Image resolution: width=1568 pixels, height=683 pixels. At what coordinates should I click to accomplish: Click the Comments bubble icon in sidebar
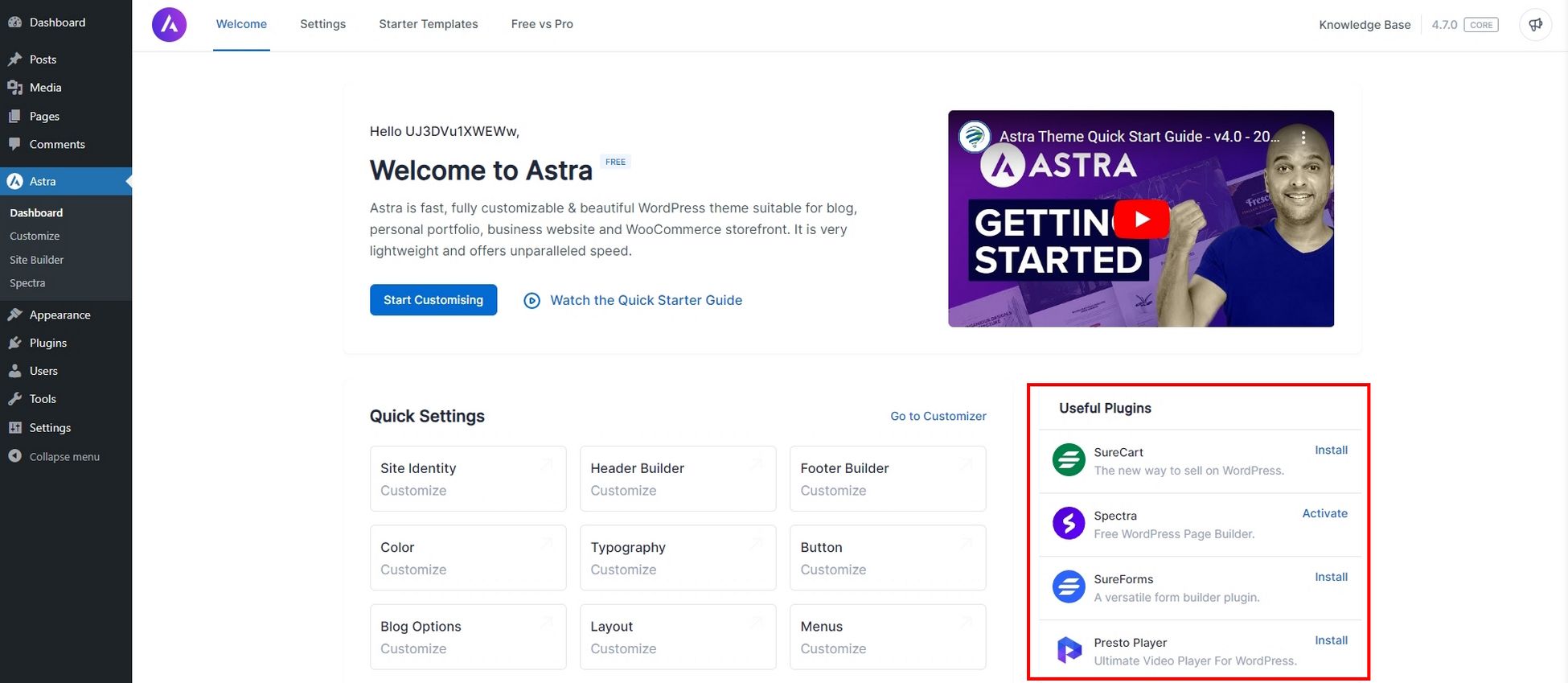pos(14,145)
